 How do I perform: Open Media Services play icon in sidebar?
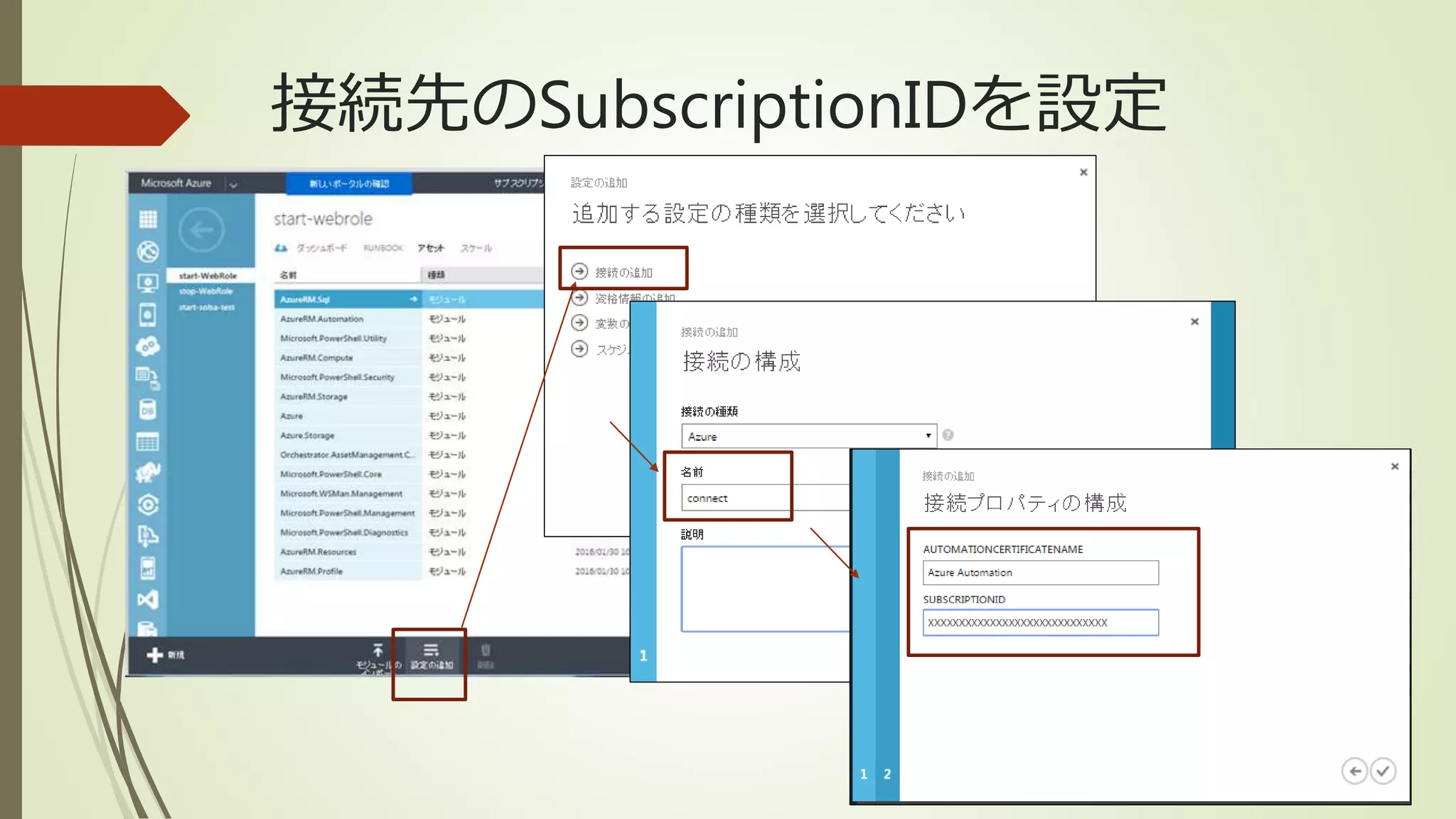[x=148, y=505]
